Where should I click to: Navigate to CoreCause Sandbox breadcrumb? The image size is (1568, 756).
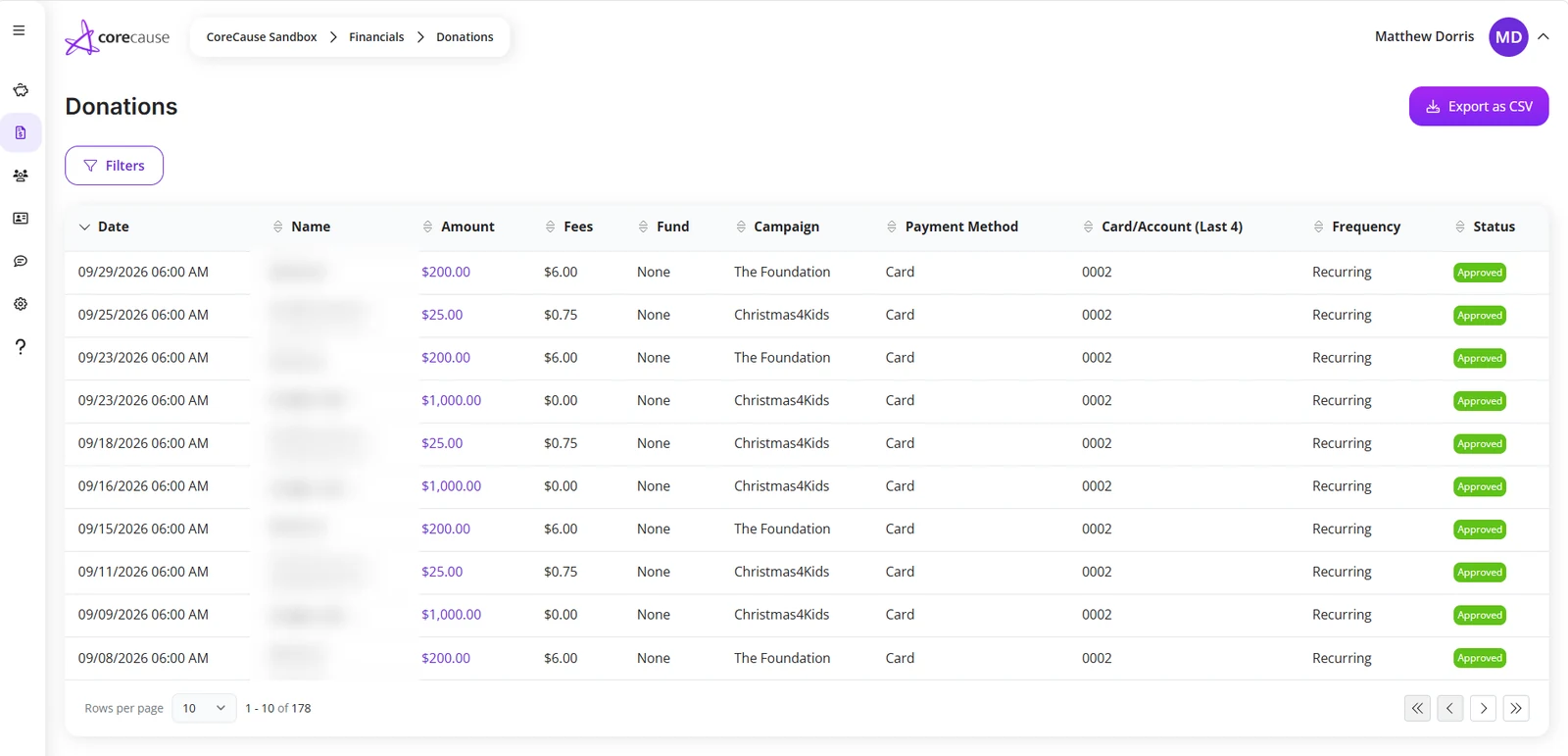click(x=262, y=37)
